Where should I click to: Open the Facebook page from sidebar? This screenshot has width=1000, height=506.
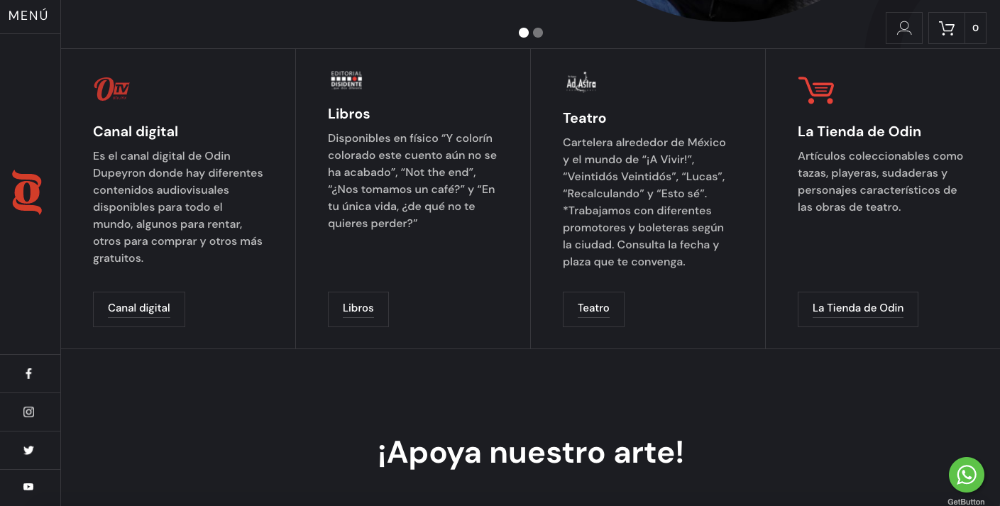[29, 374]
